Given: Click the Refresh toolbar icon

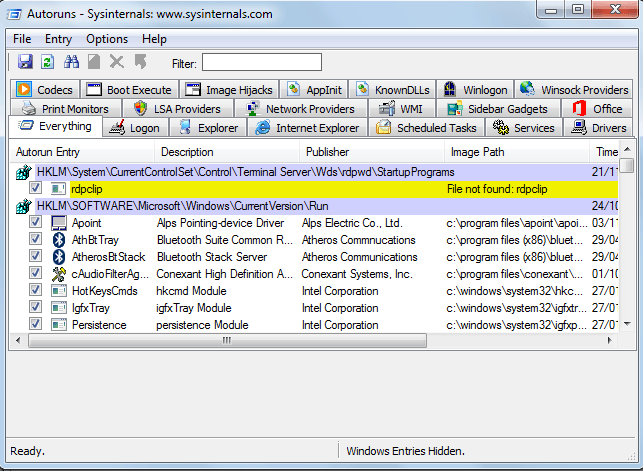Looking at the screenshot, I should 48,62.
